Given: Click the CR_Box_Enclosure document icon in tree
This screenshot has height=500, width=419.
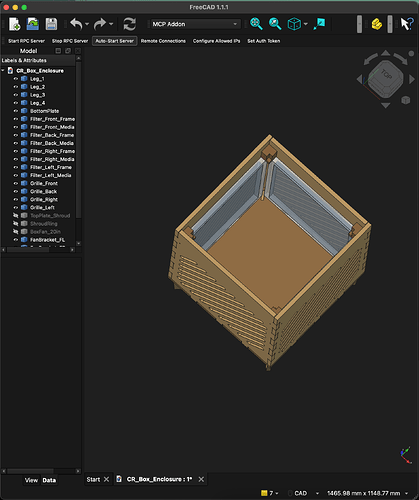Looking at the screenshot, I should [x=10, y=71].
